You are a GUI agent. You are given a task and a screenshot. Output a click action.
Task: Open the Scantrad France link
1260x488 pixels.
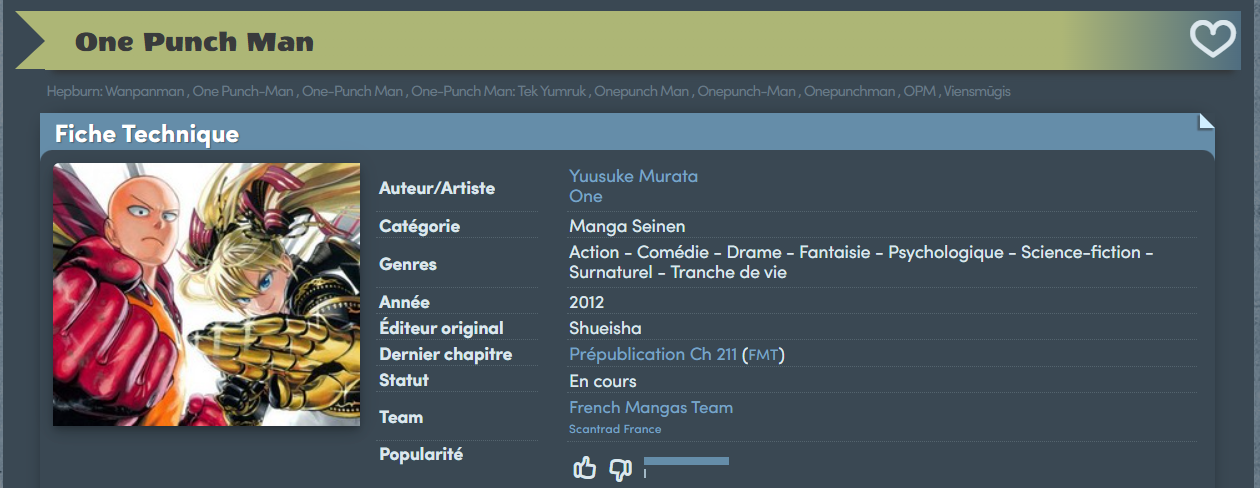pyautogui.click(x=615, y=429)
